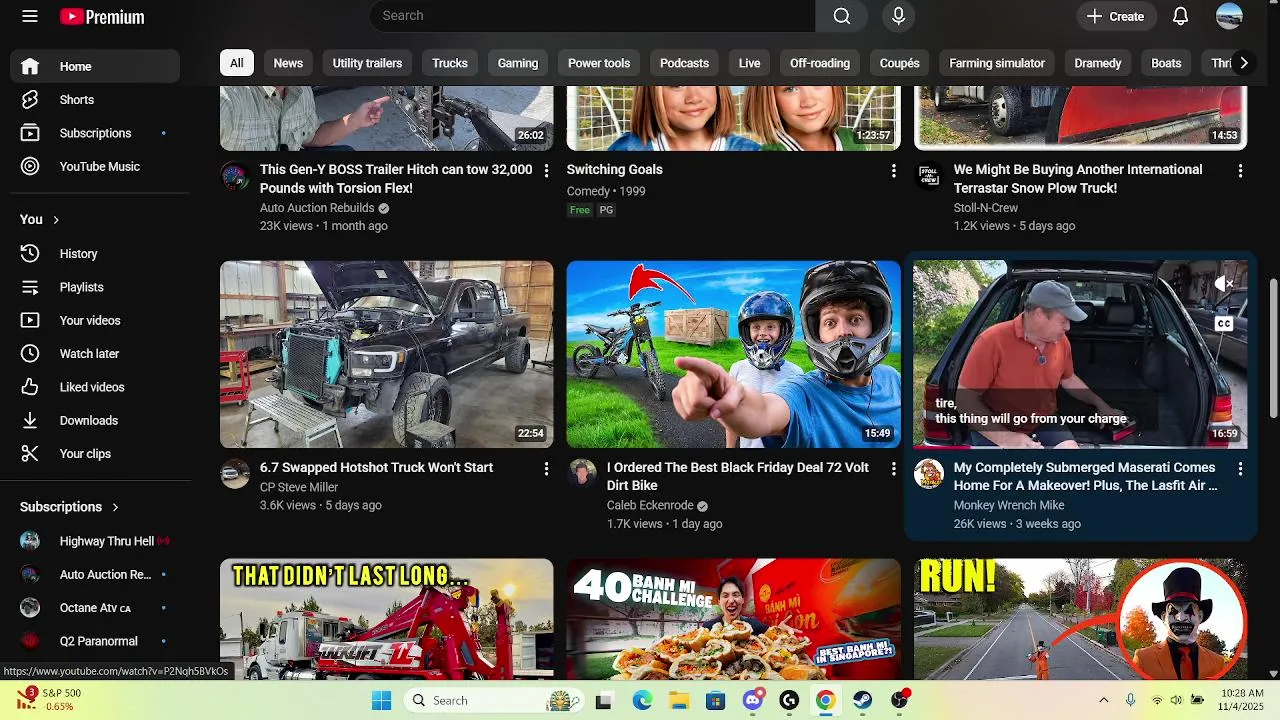Open options menu for Terrastar Snow Plow video

click(x=1240, y=171)
